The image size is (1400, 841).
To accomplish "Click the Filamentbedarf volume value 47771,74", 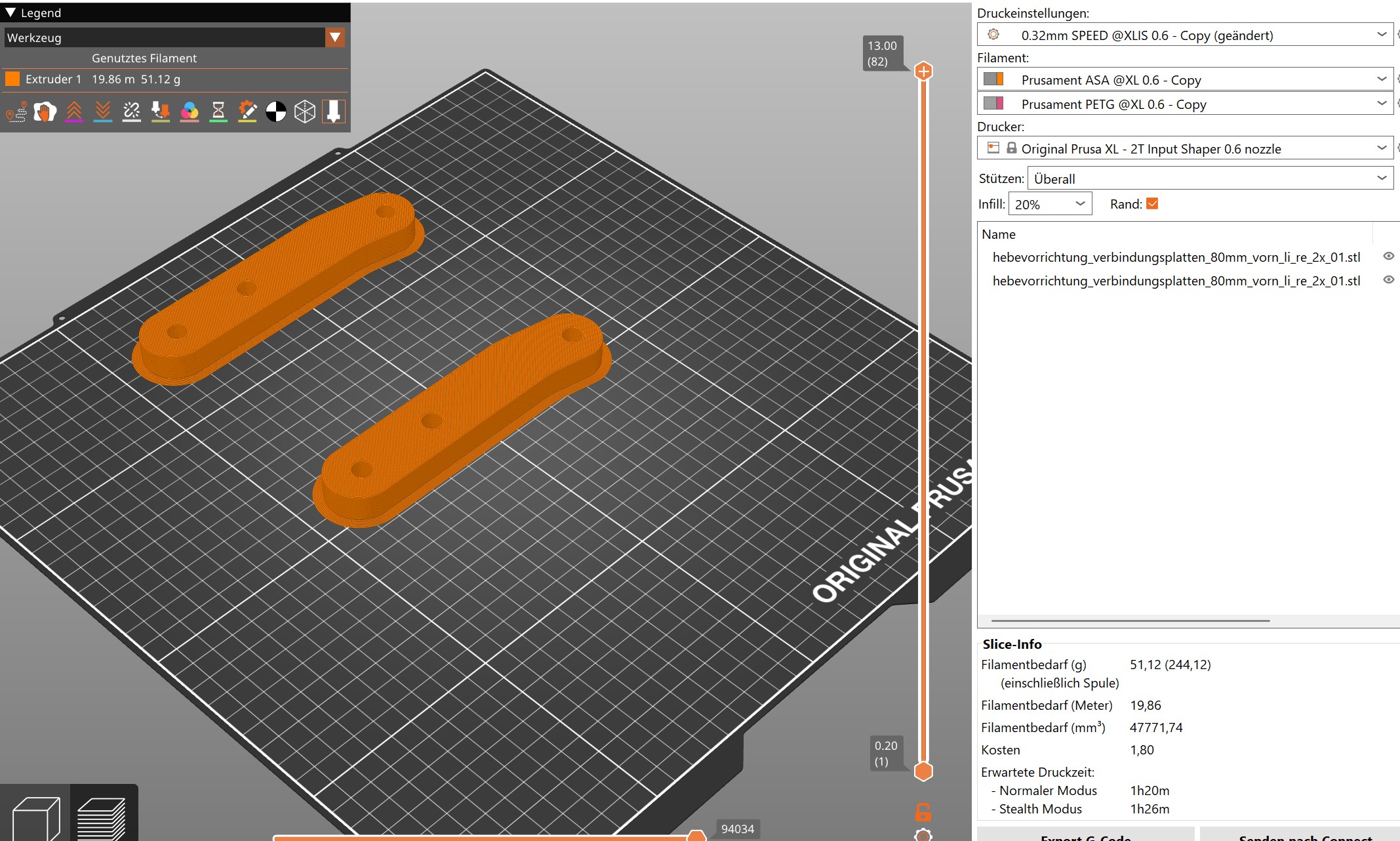I will tap(1156, 728).
